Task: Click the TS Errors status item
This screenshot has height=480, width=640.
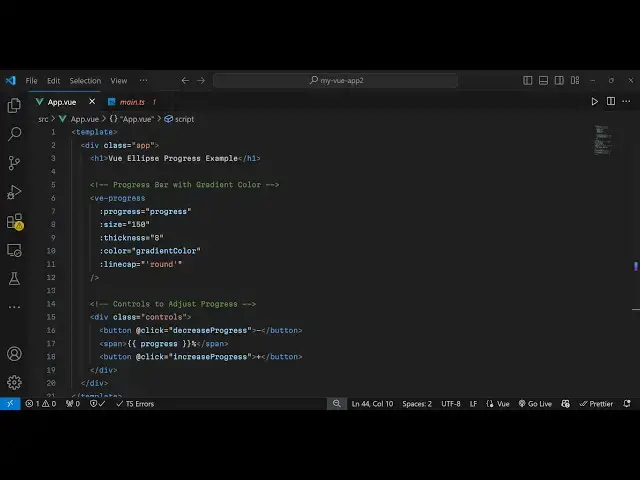Action: pos(135,404)
